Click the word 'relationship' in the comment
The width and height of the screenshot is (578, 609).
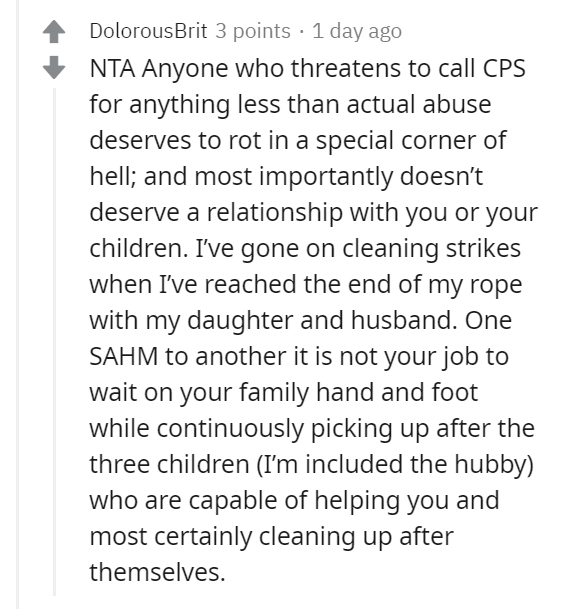point(275,213)
